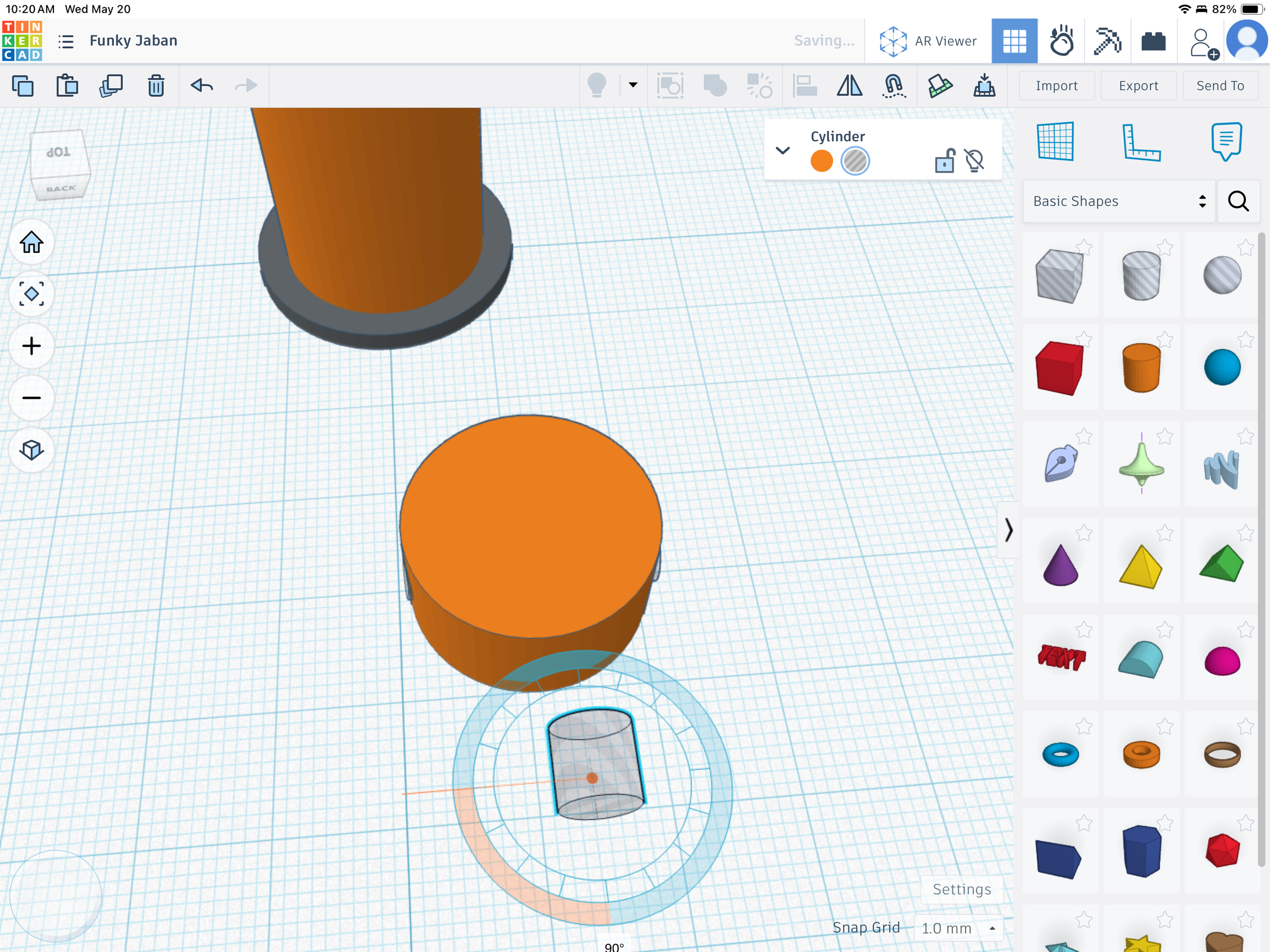Redo the last action
1270x952 pixels.
(x=246, y=86)
